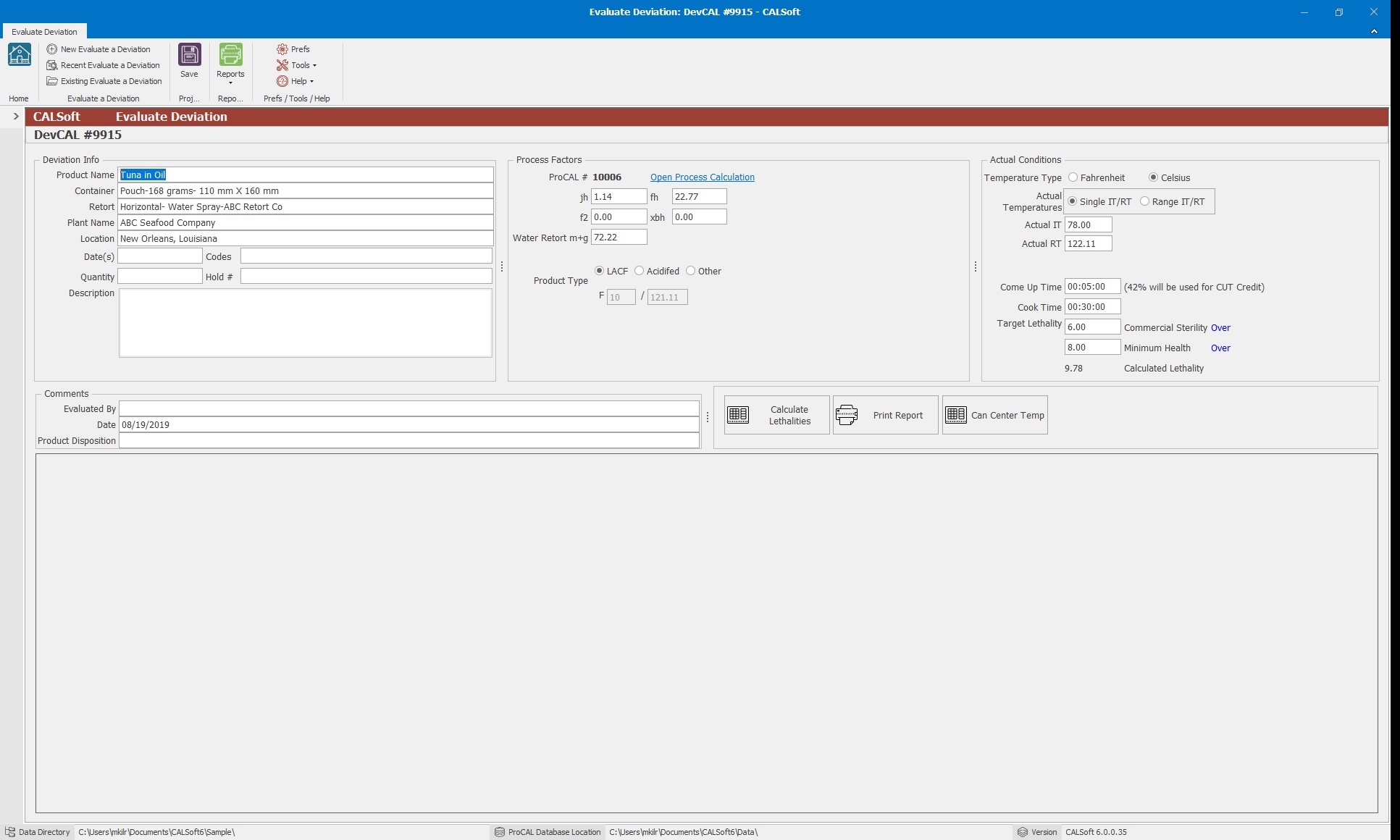Switch to the Evaluate Deviation tab
The width and height of the screenshot is (1400, 840).
tap(44, 31)
